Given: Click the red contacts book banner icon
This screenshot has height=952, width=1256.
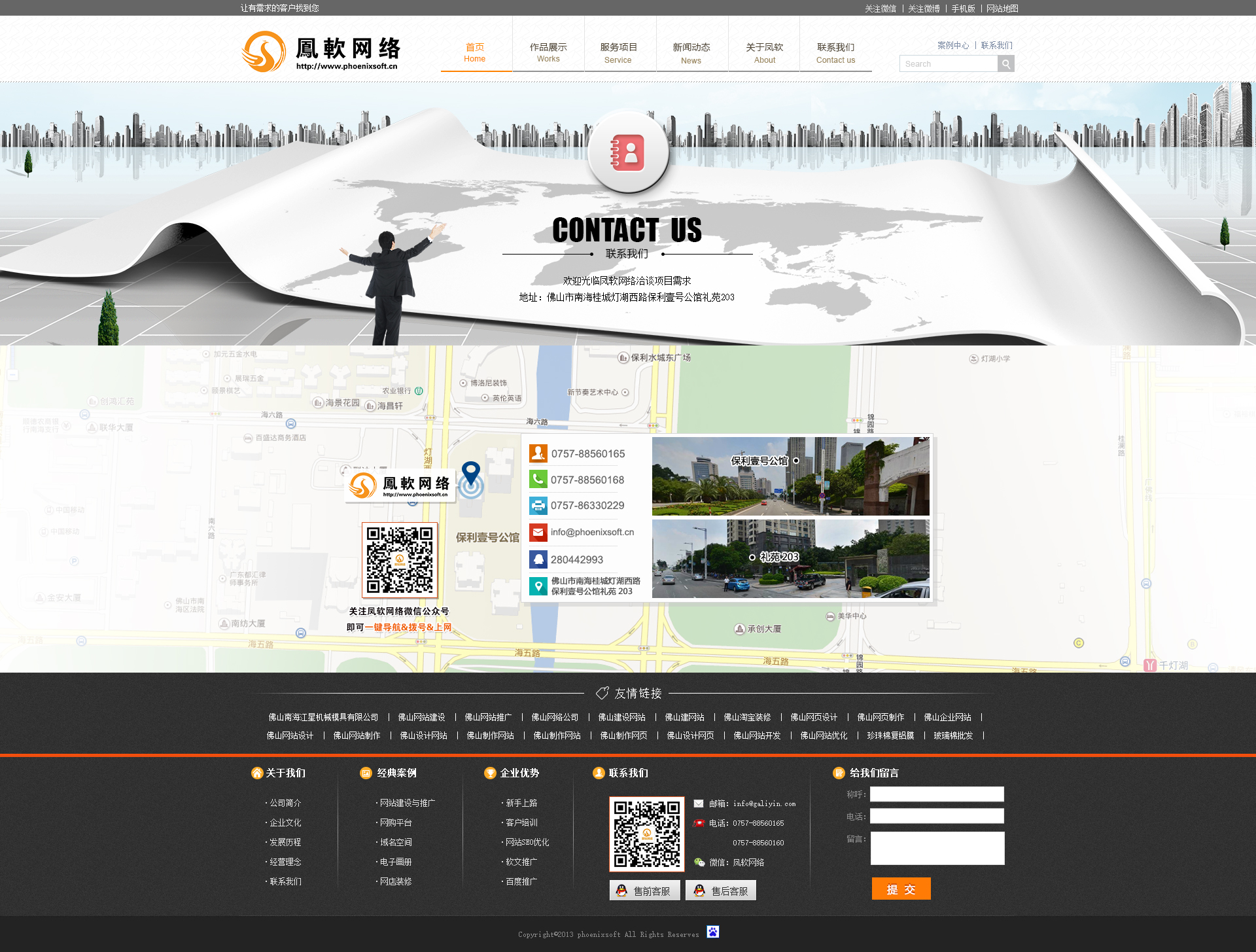Looking at the screenshot, I should point(628,152).
